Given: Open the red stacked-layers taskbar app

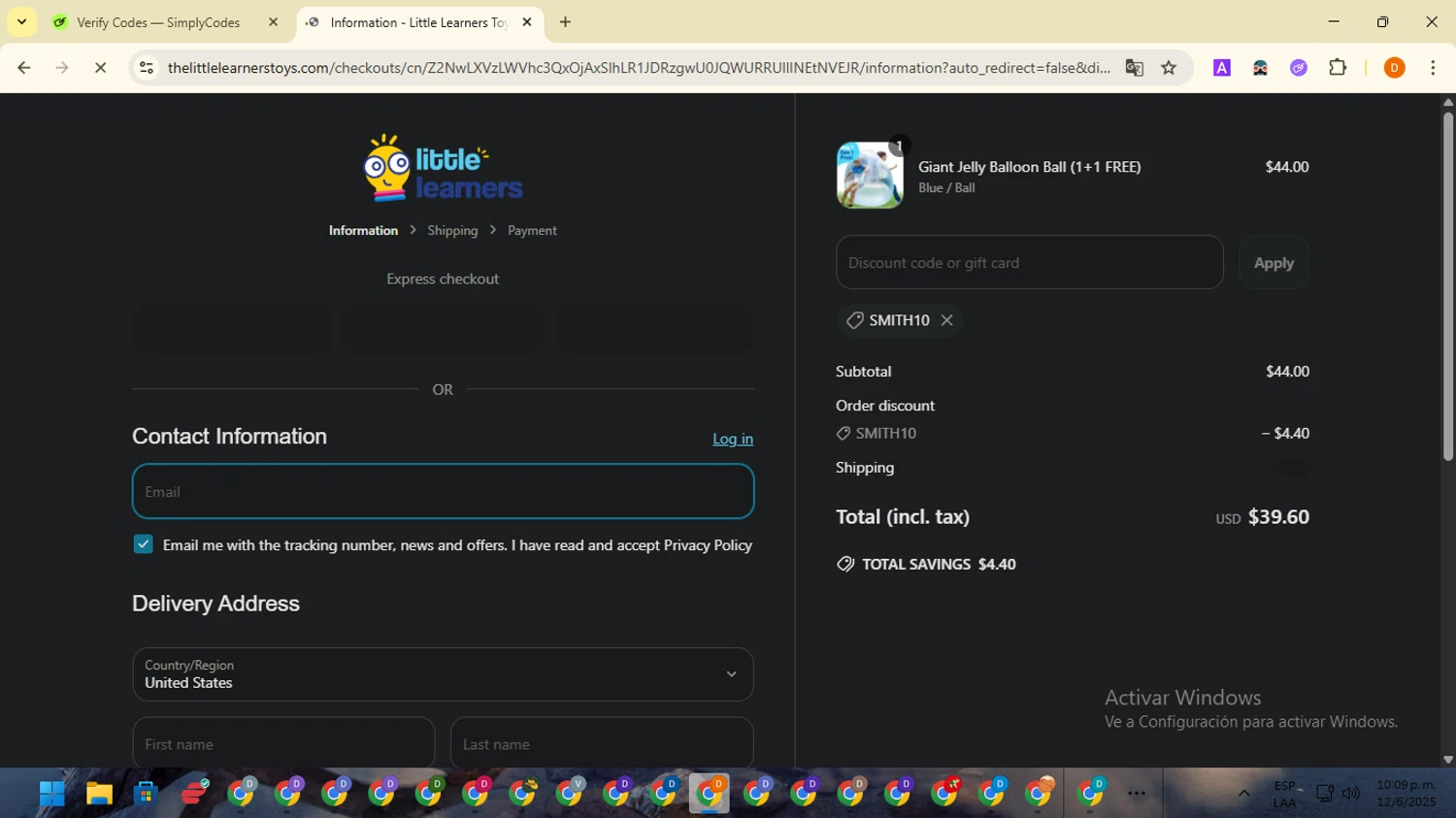Looking at the screenshot, I should point(194,794).
